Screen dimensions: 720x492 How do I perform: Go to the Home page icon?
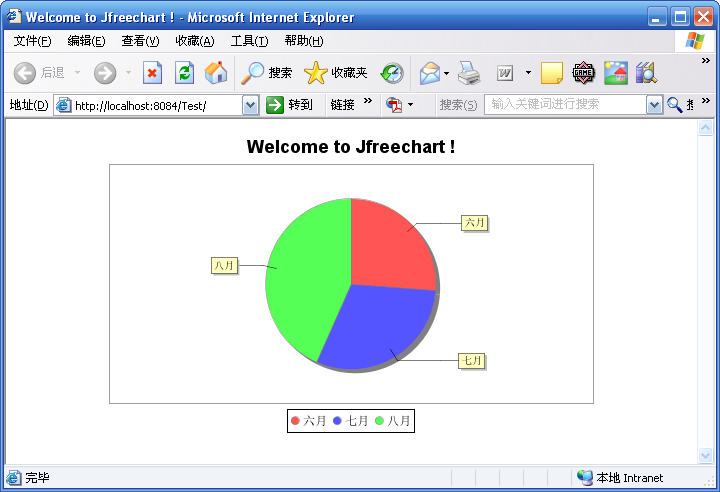tap(216, 73)
